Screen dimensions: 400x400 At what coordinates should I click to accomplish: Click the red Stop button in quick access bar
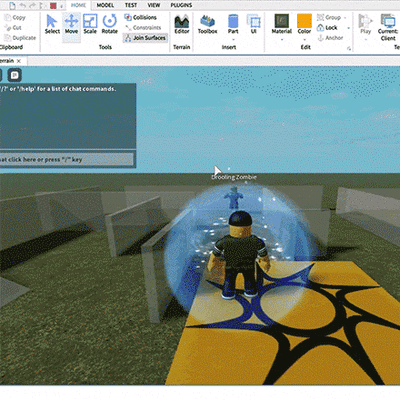pyautogui.click(x=53, y=6)
